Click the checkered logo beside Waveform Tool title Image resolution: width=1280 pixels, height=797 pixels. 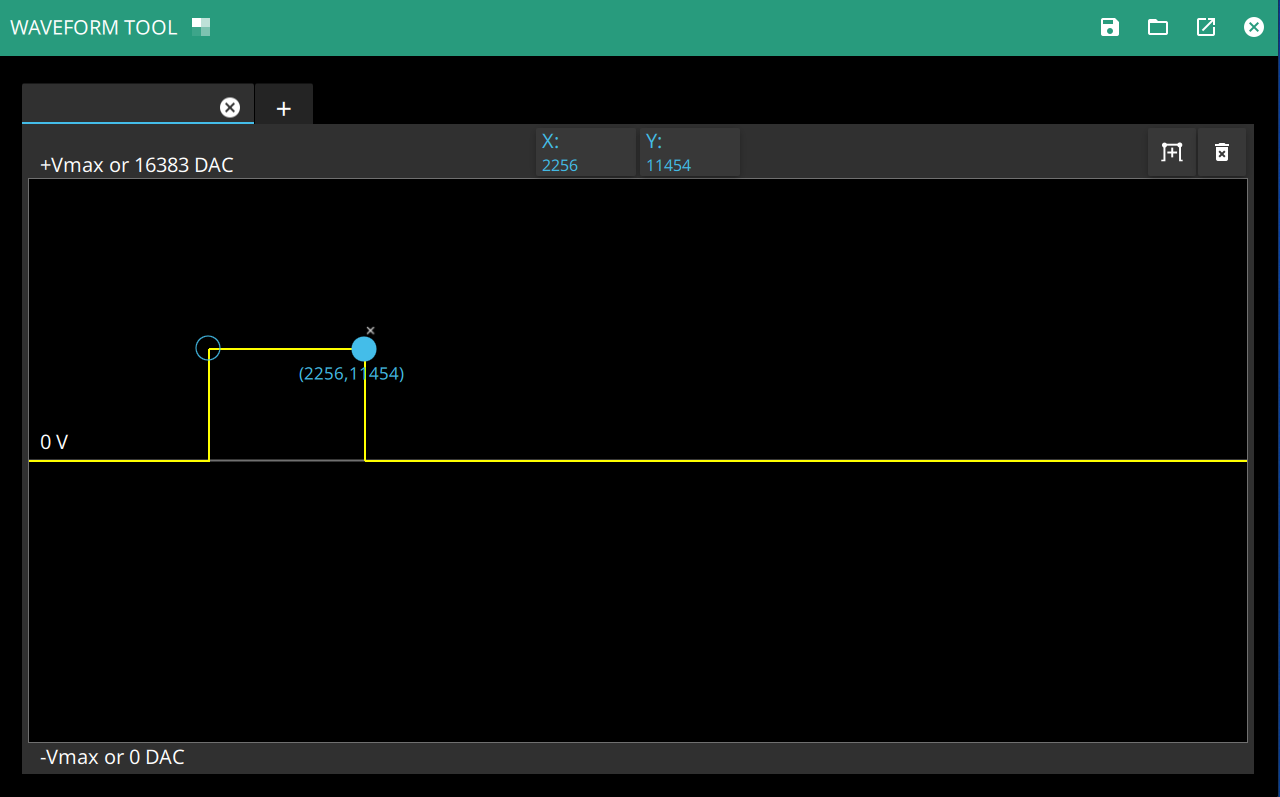[x=201, y=27]
